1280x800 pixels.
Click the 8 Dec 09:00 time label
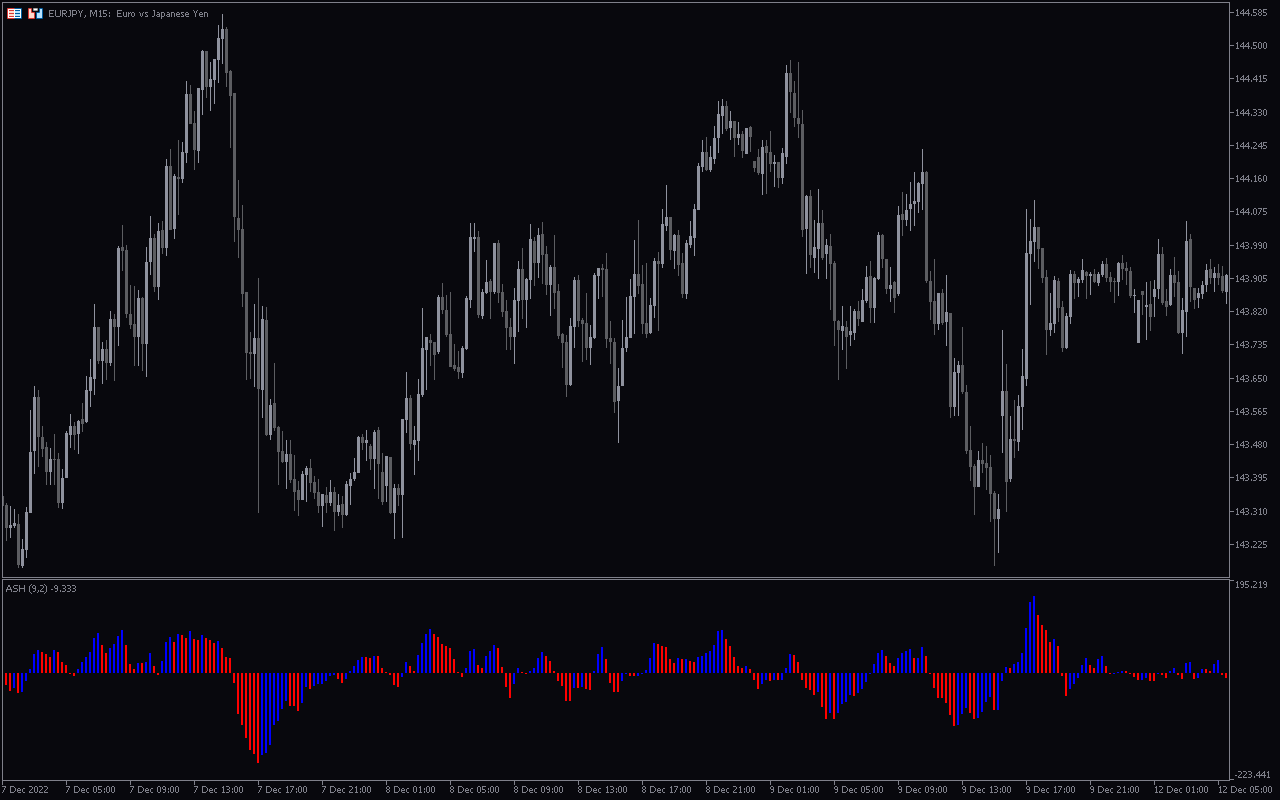[x=538, y=789]
